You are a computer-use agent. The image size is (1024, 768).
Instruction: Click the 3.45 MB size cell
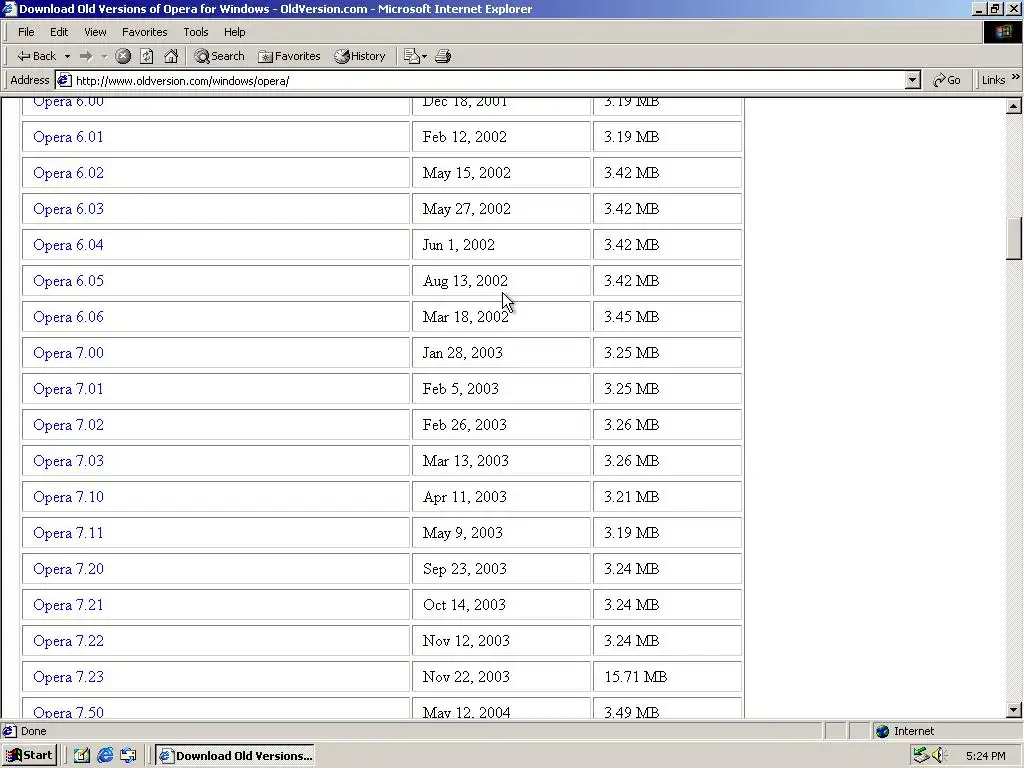click(667, 317)
